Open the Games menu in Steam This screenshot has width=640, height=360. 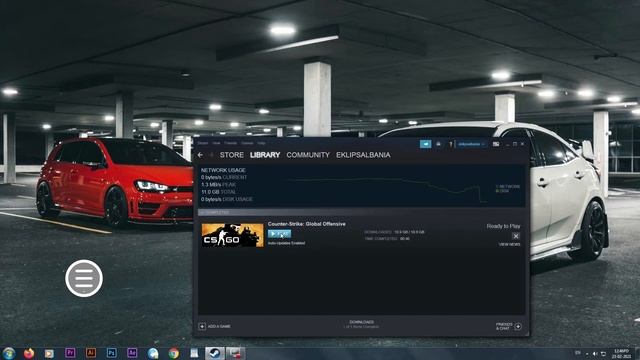point(247,143)
